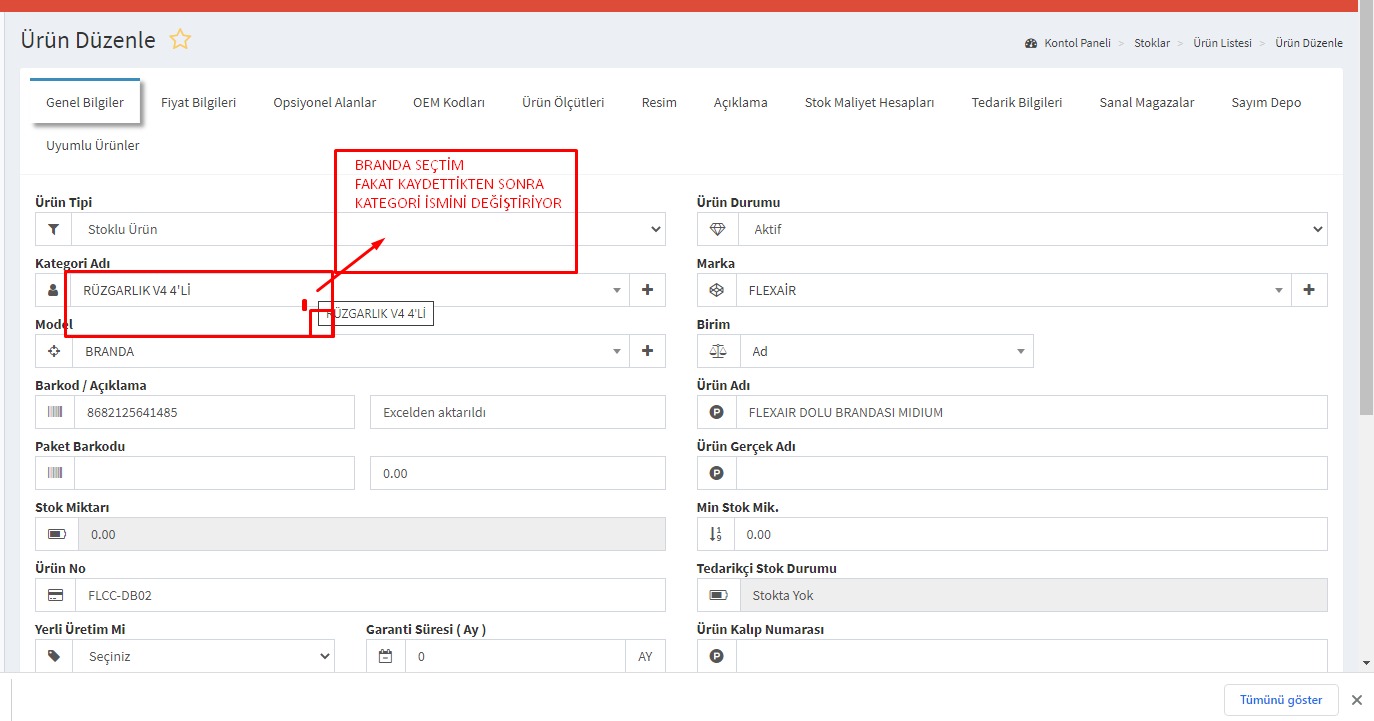Open the Yerli Üretim Mi dropdown
This screenshot has width=1374, height=721.
pos(203,656)
